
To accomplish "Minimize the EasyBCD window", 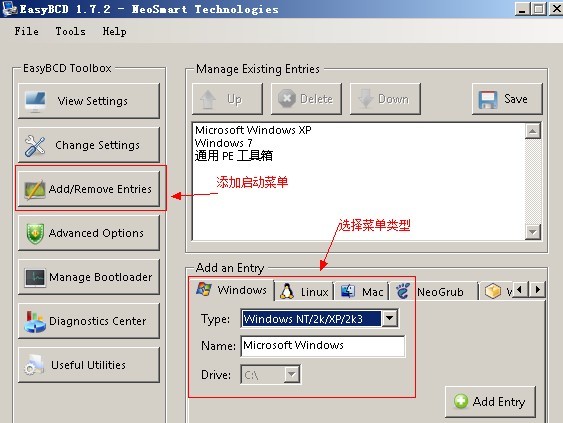I will [x=522, y=9].
